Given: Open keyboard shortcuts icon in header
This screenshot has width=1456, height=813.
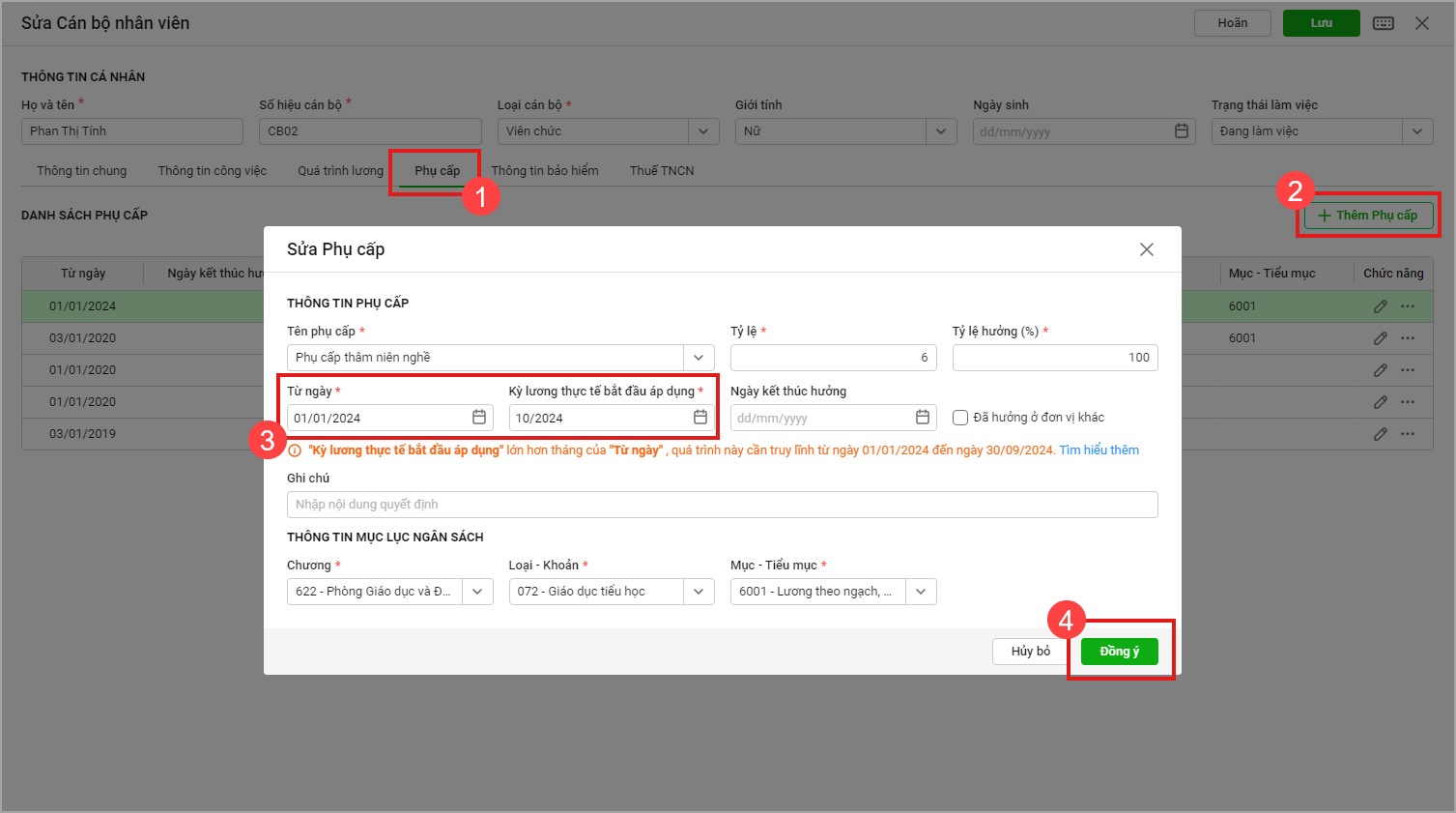Looking at the screenshot, I should tap(1384, 23).
